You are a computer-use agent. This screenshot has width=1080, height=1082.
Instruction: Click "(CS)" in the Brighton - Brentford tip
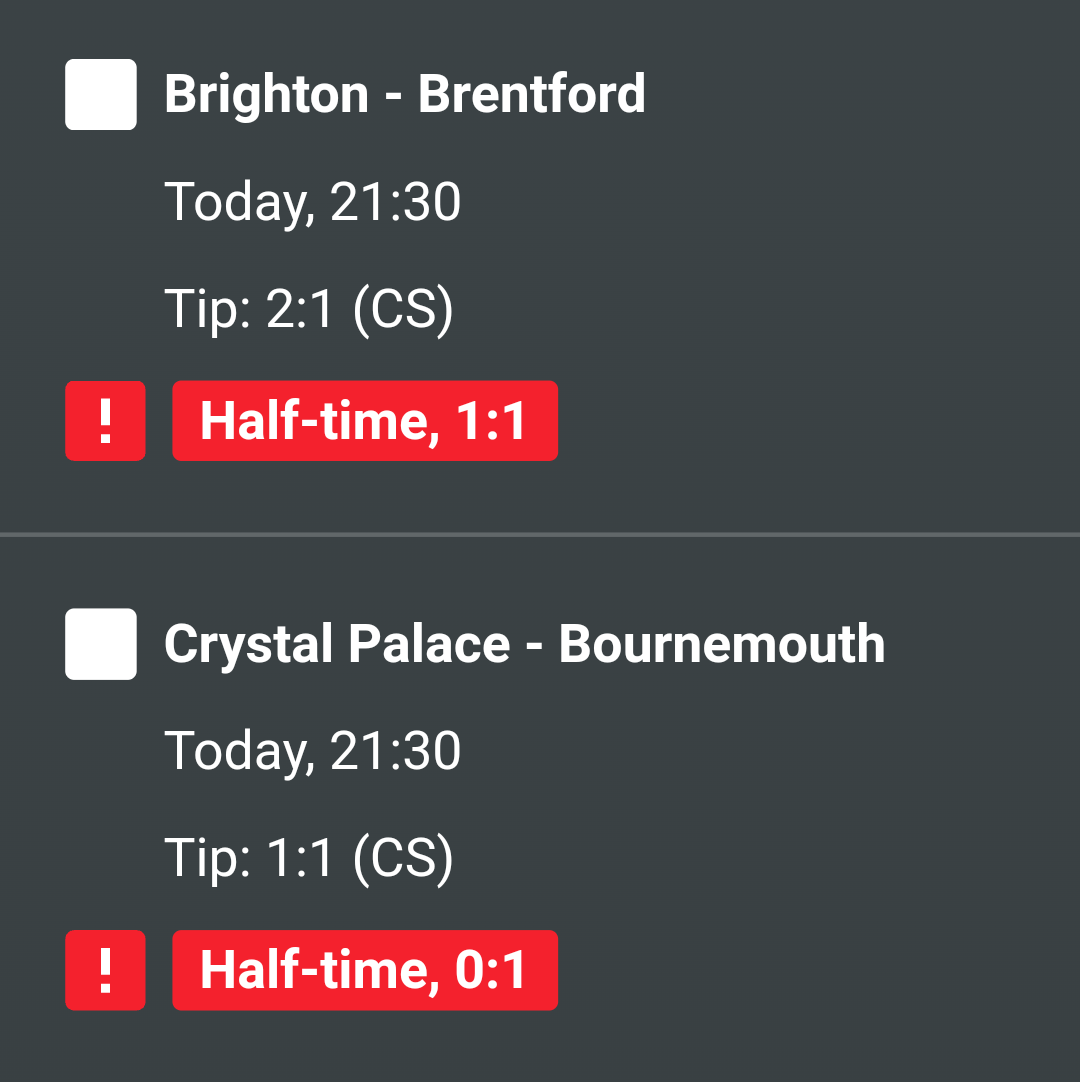point(403,311)
